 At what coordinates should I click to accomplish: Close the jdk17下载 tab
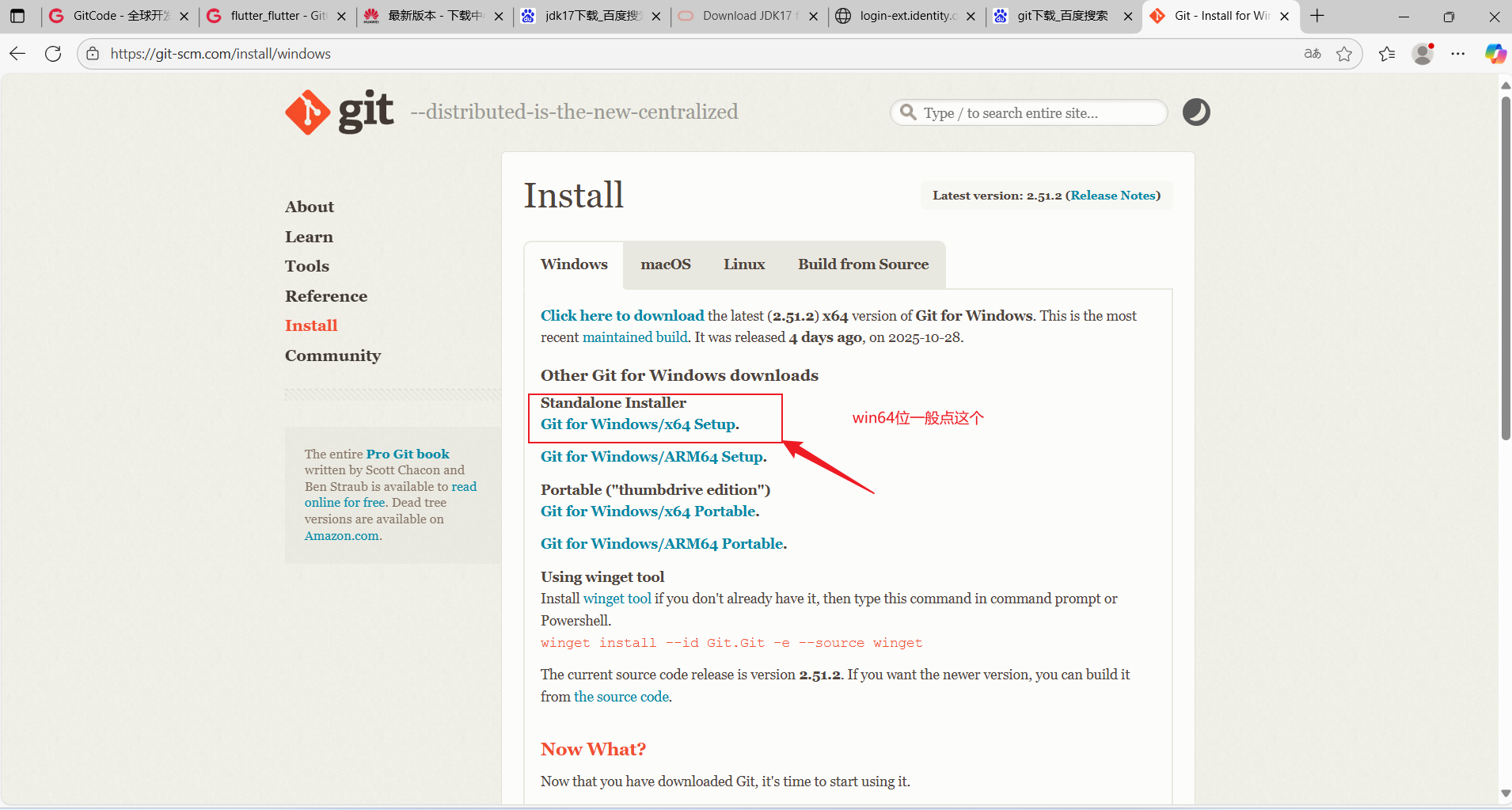[656, 16]
